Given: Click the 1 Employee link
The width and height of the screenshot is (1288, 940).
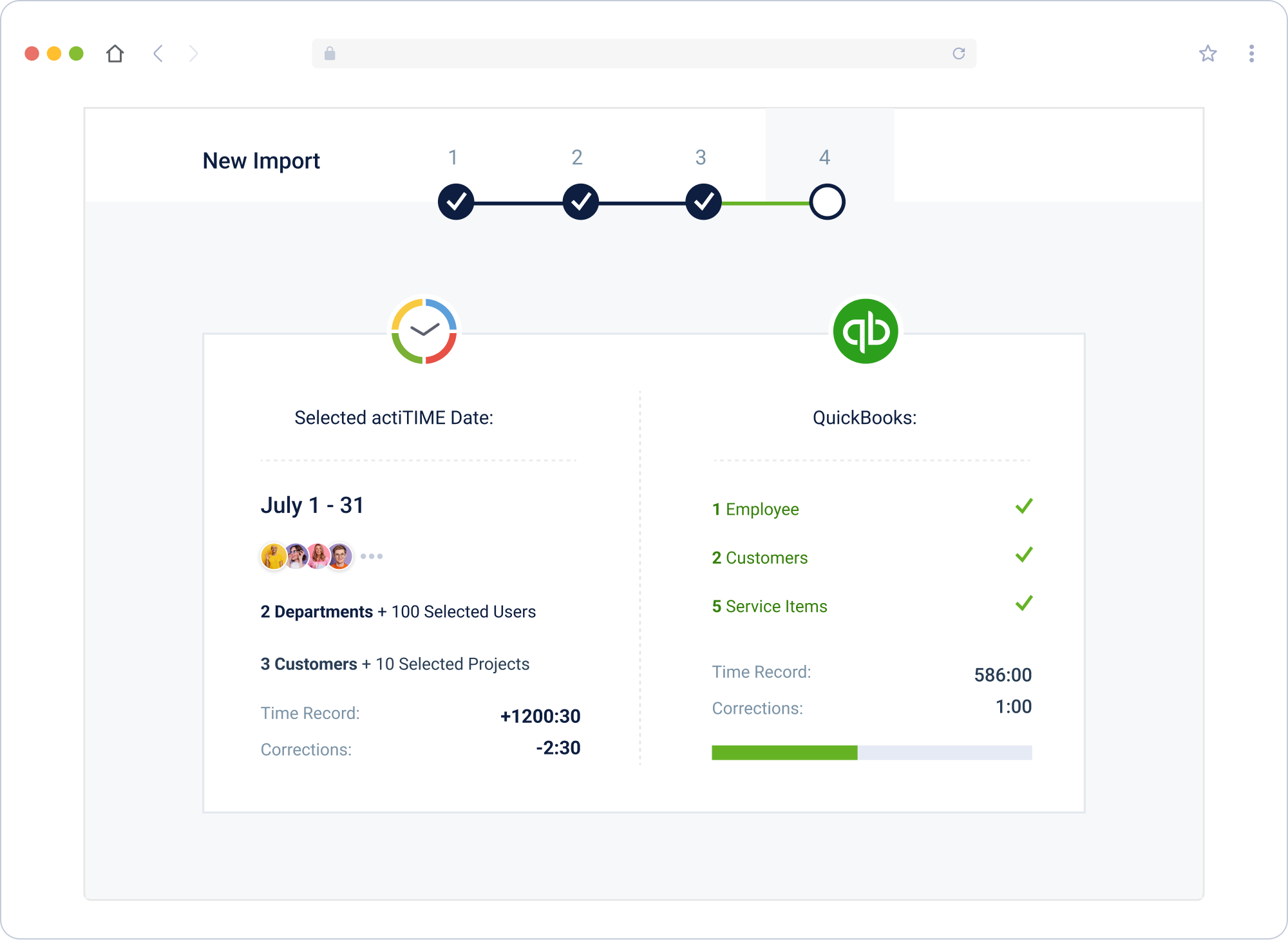Looking at the screenshot, I should coord(755,509).
